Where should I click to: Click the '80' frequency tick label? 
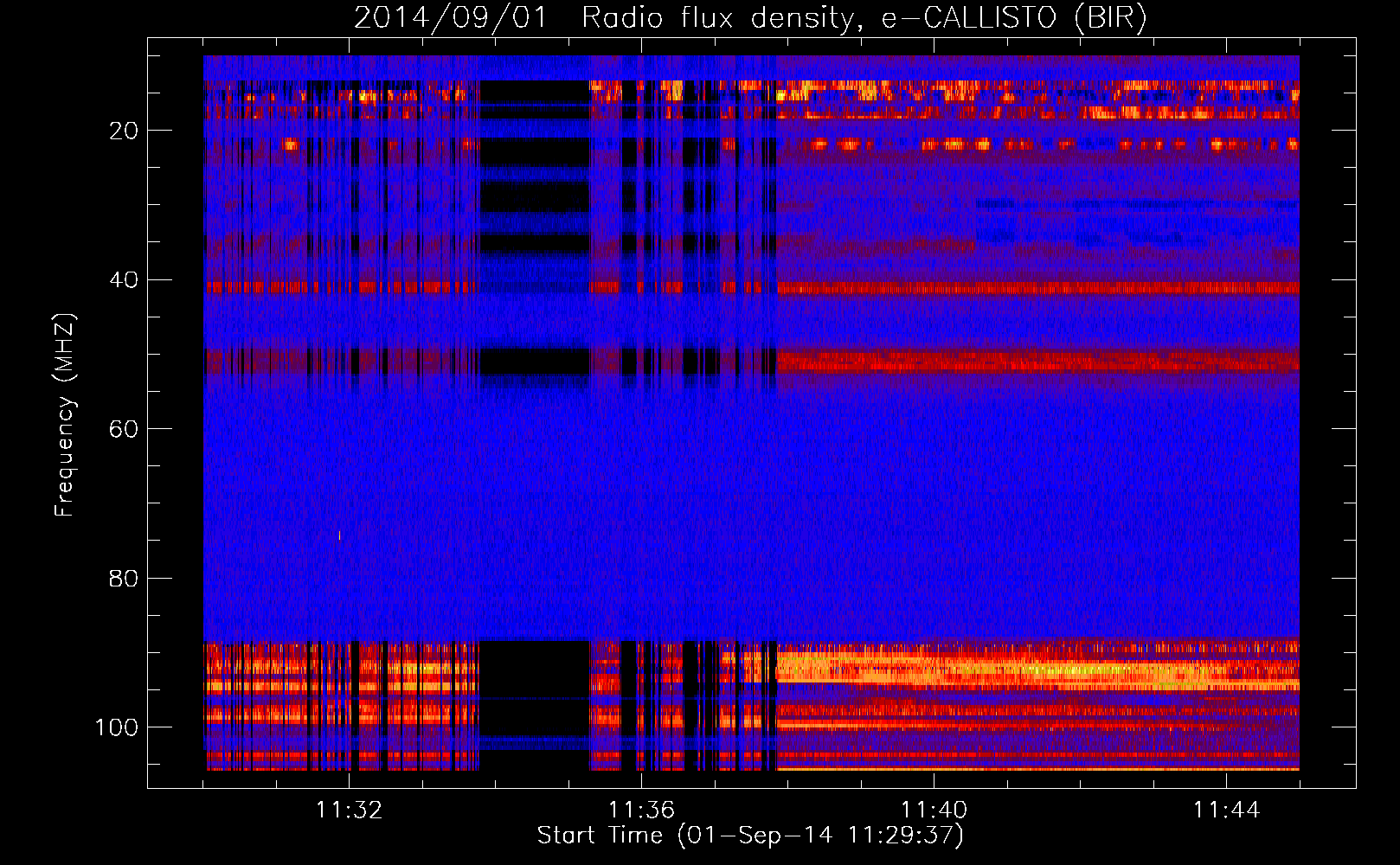pyautogui.click(x=125, y=579)
